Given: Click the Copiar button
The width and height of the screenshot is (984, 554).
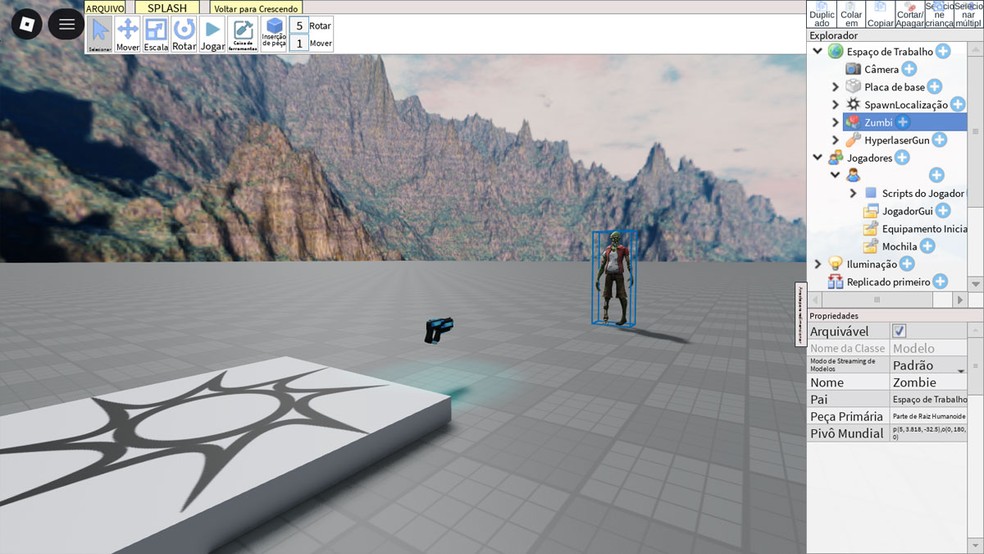Looking at the screenshot, I should tap(880, 14).
